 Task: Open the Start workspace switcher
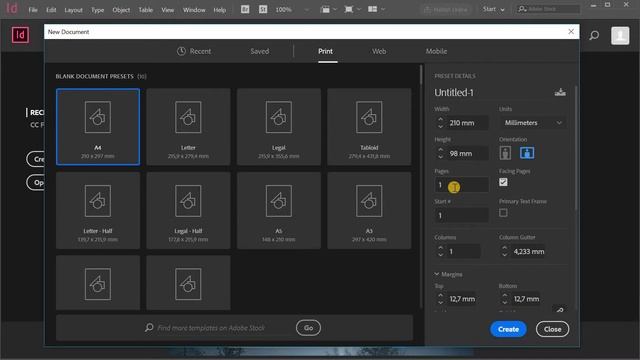tap(493, 9)
